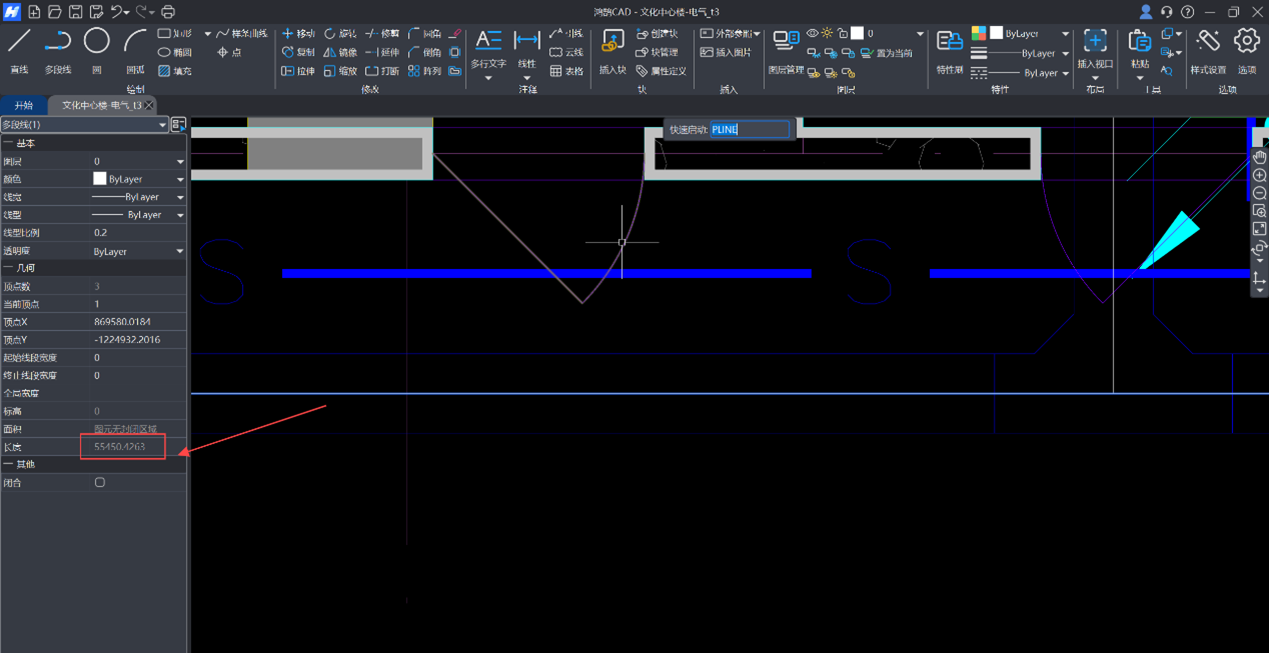The width and height of the screenshot is (1269, 653).
Task: Click the 线型比例 value field
Action: click(137, 233)
